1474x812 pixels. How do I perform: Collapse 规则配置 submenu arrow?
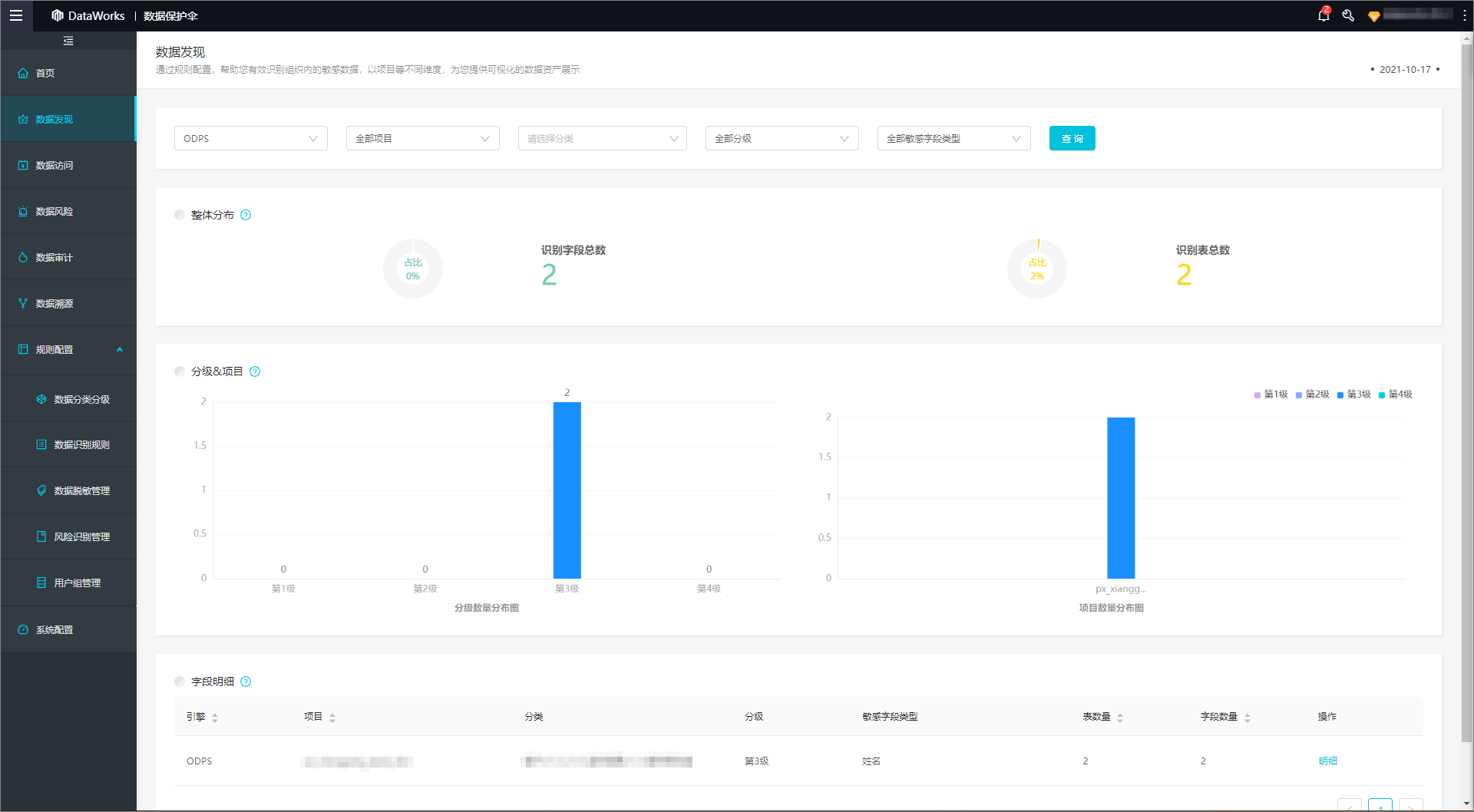click(x=120, y=349)
